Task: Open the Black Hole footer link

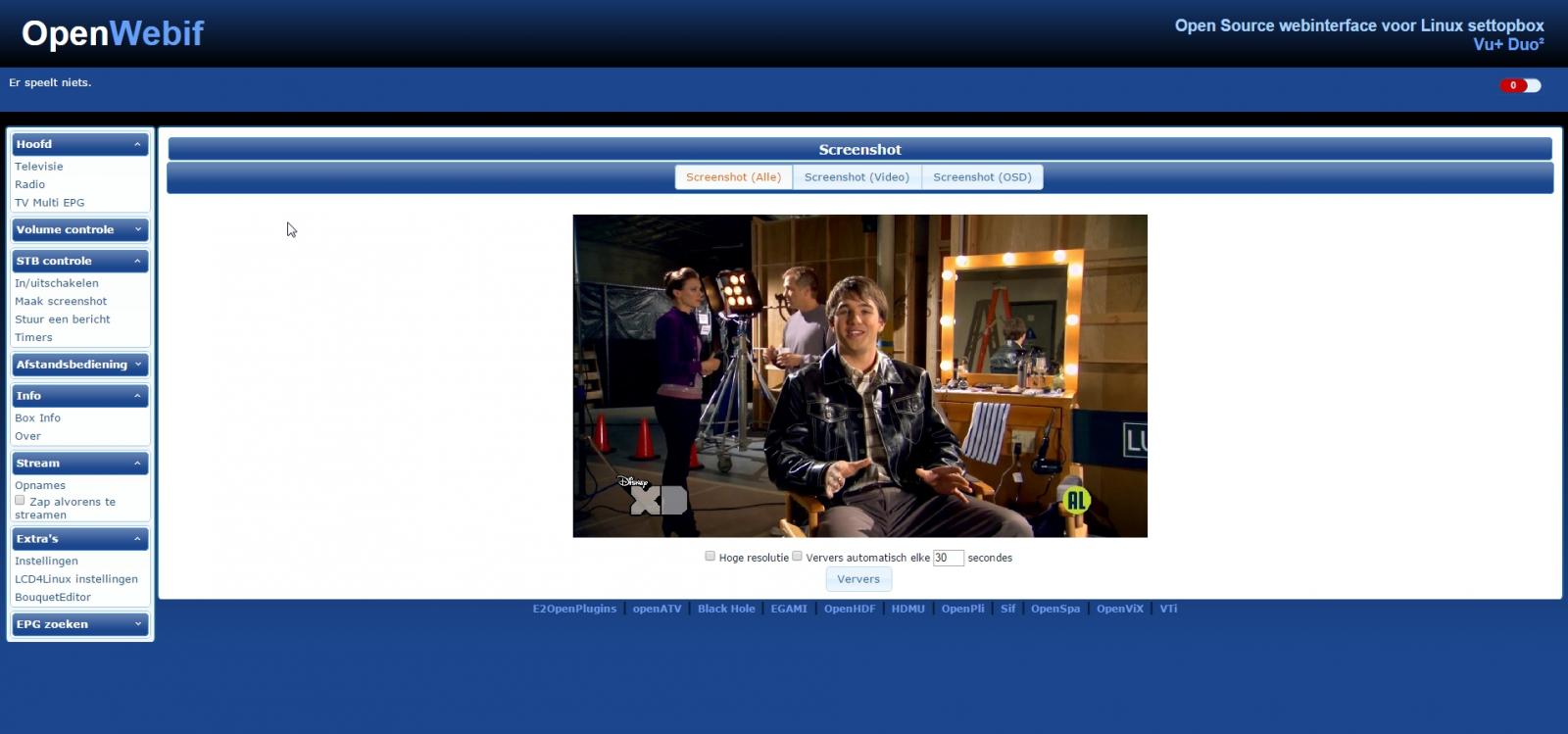Action: (726, 609)
